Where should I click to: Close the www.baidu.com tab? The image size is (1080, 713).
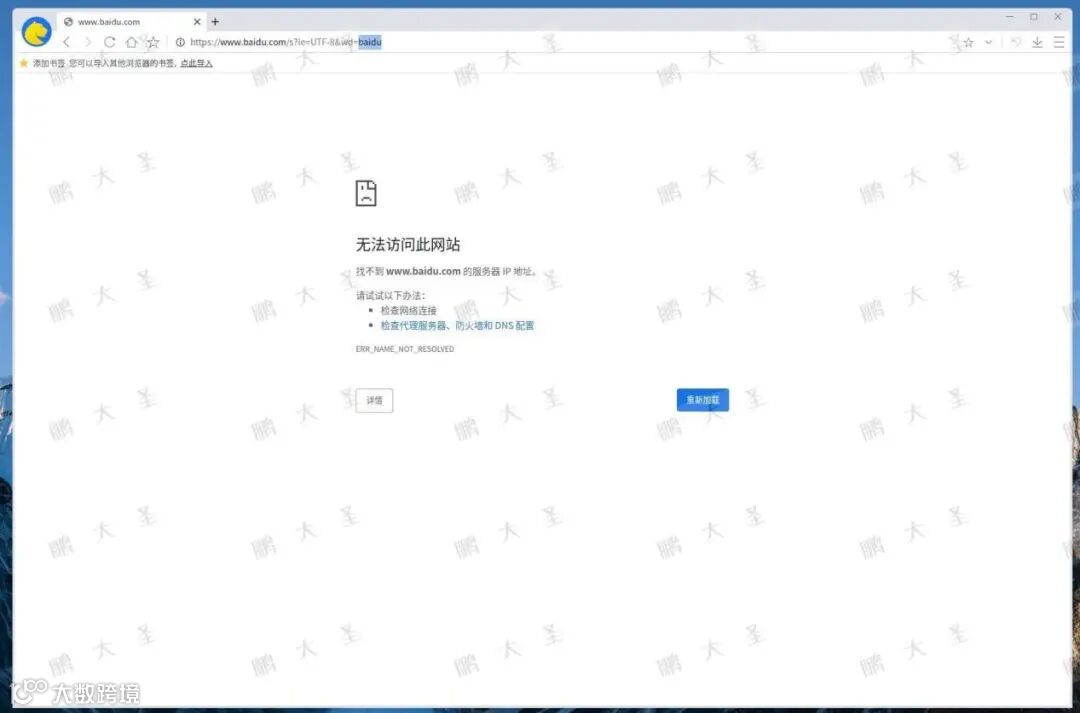197,22
